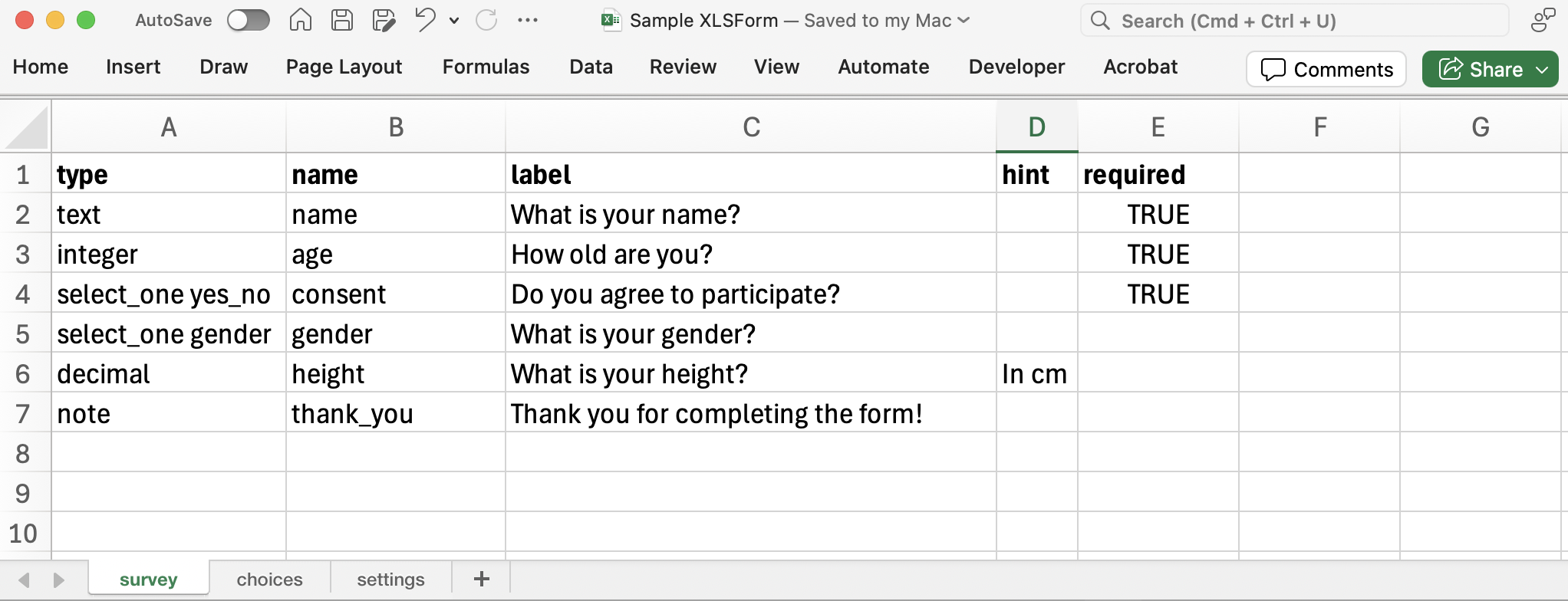Viewport: 1568px width, 601px height.
Task: Click the Redo arrow icon
Action: pyautogui.click(x=486, y=20)
